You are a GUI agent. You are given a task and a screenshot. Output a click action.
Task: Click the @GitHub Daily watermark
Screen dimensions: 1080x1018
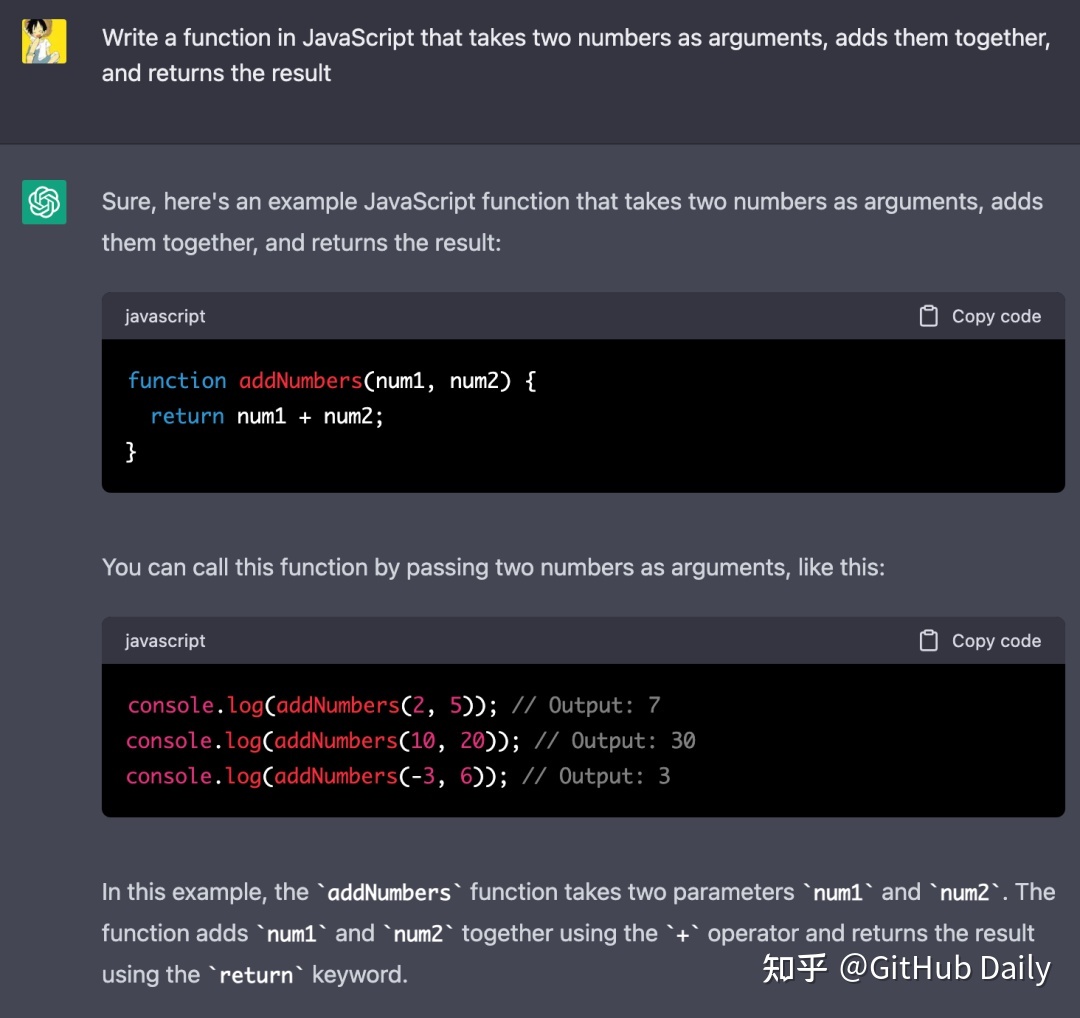944,968
